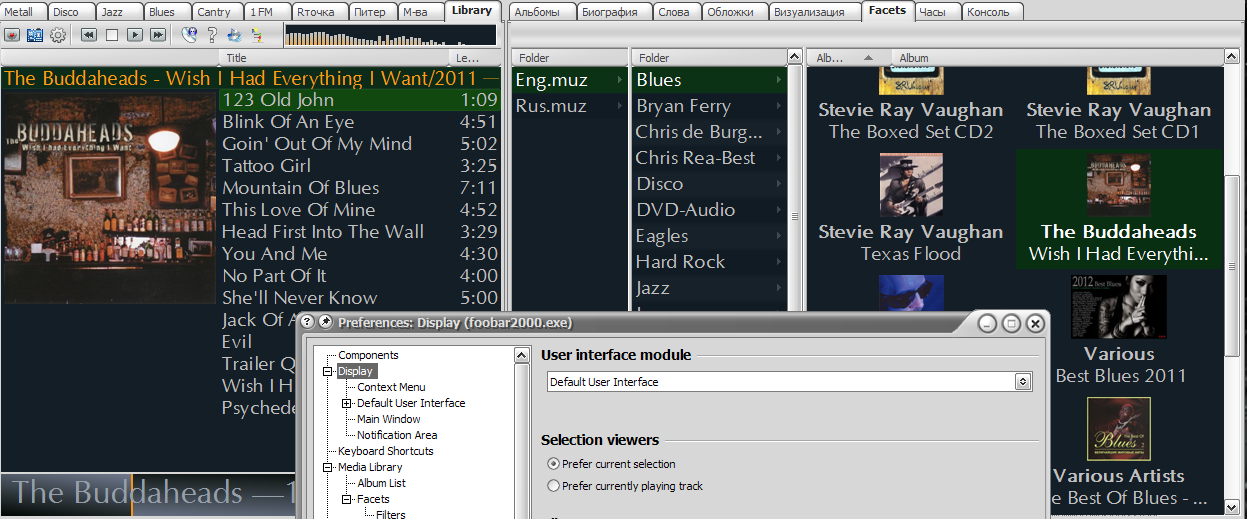Screen dimensions: 1247x519
Task: Start playback with the play button
Action: click(x=135, y=35)
